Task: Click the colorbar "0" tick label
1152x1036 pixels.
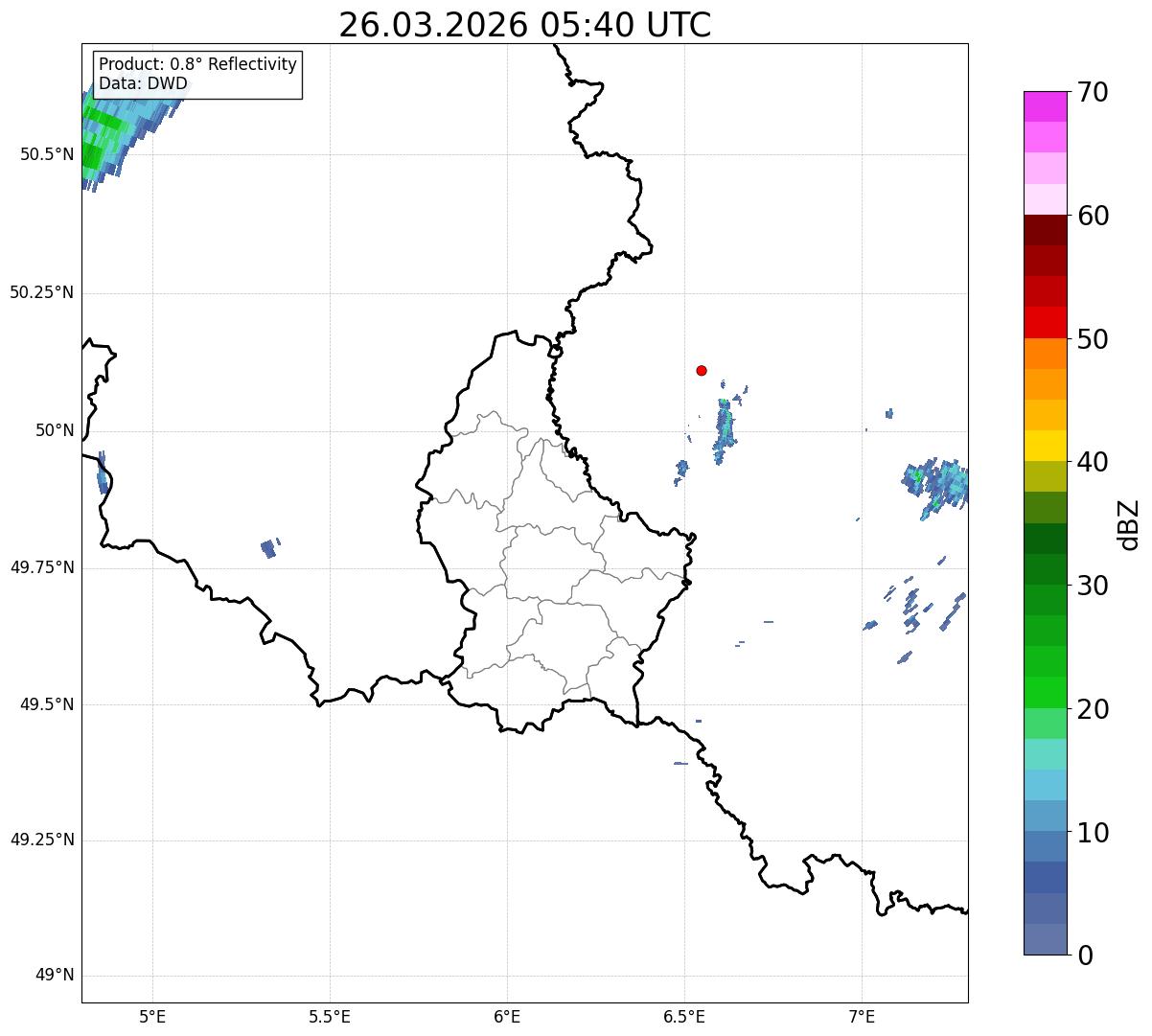Action: coord(1084,955)
